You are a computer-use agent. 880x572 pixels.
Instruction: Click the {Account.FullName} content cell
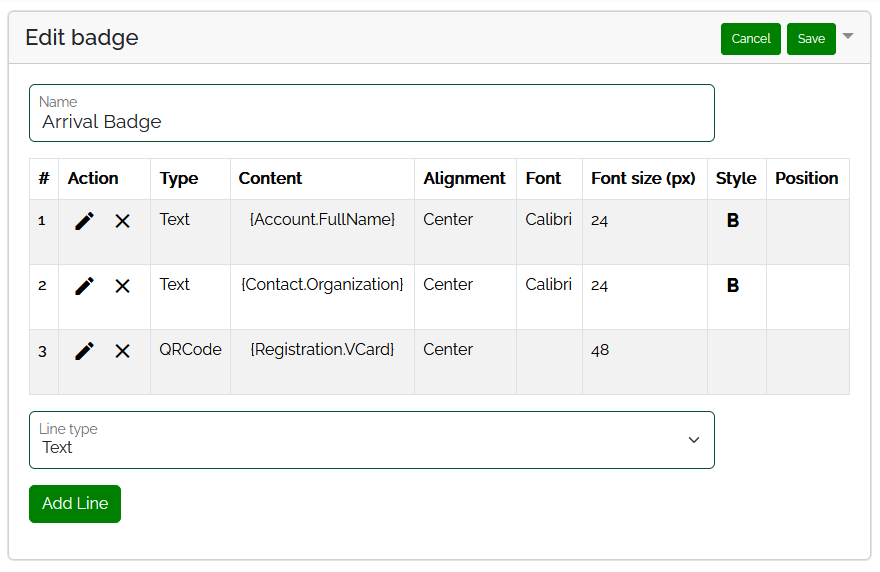322,219
